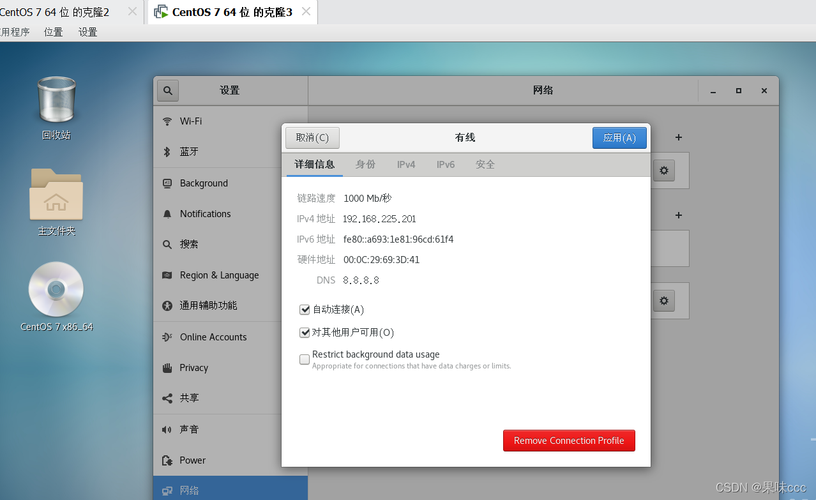Open the 蓝牙 Bluetooth panel
Screen dimensions: 816x500
coord(188,152)
